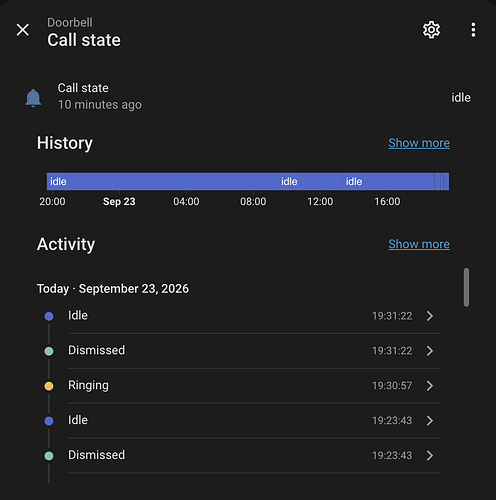Click the Ringing activity label

88,385
